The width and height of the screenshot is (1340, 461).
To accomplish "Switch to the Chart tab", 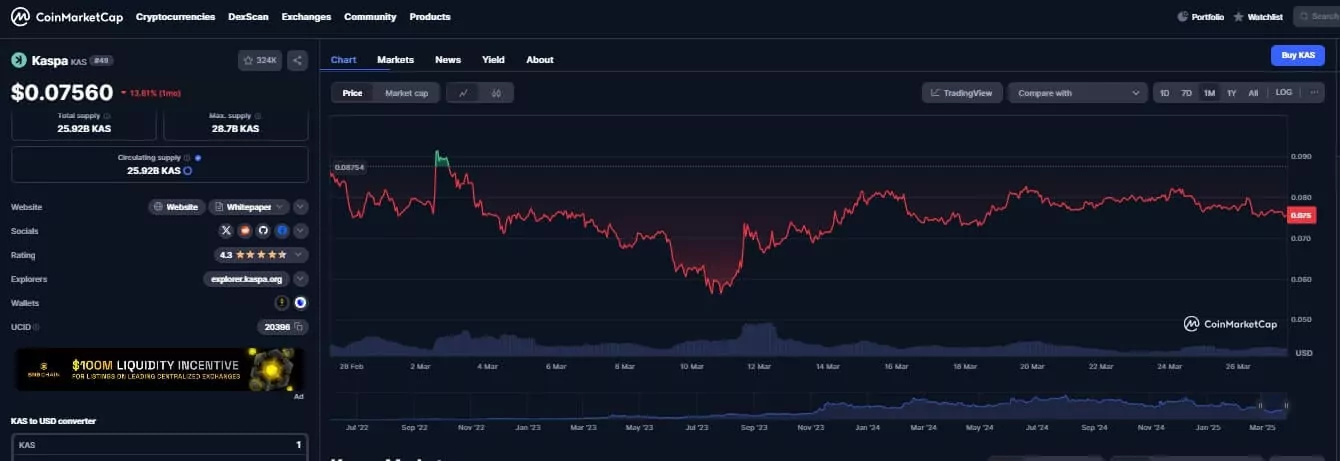I will [343, 60].
